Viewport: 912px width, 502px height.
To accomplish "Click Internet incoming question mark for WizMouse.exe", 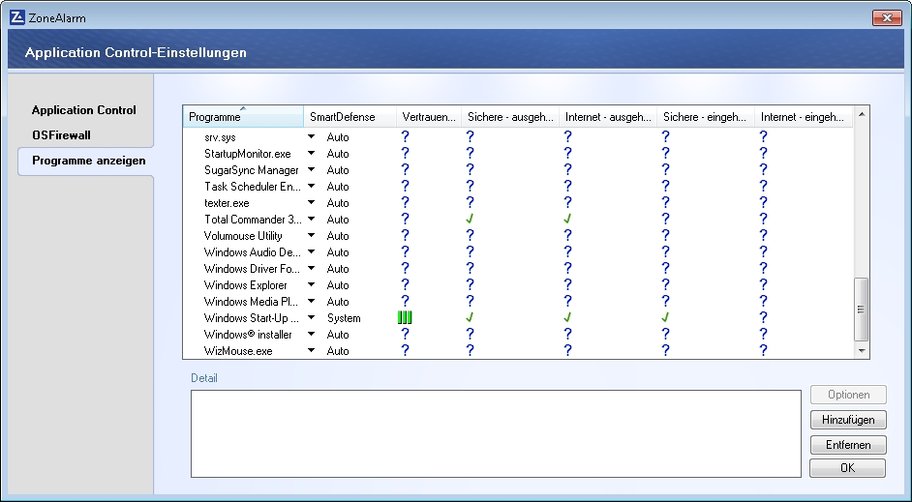I will point(763,350).
